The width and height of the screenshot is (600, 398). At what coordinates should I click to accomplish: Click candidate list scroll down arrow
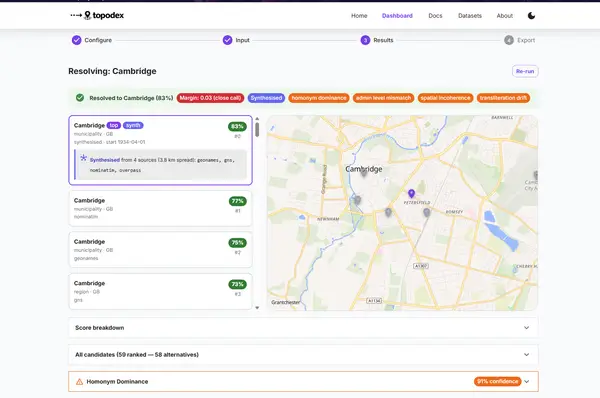(x=257, y=308)
